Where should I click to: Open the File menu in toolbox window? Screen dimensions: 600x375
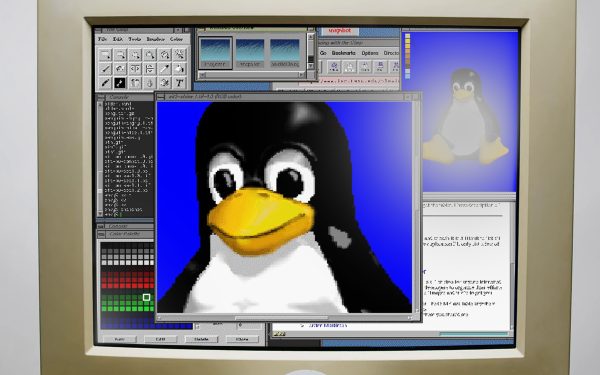click(102, 39)
